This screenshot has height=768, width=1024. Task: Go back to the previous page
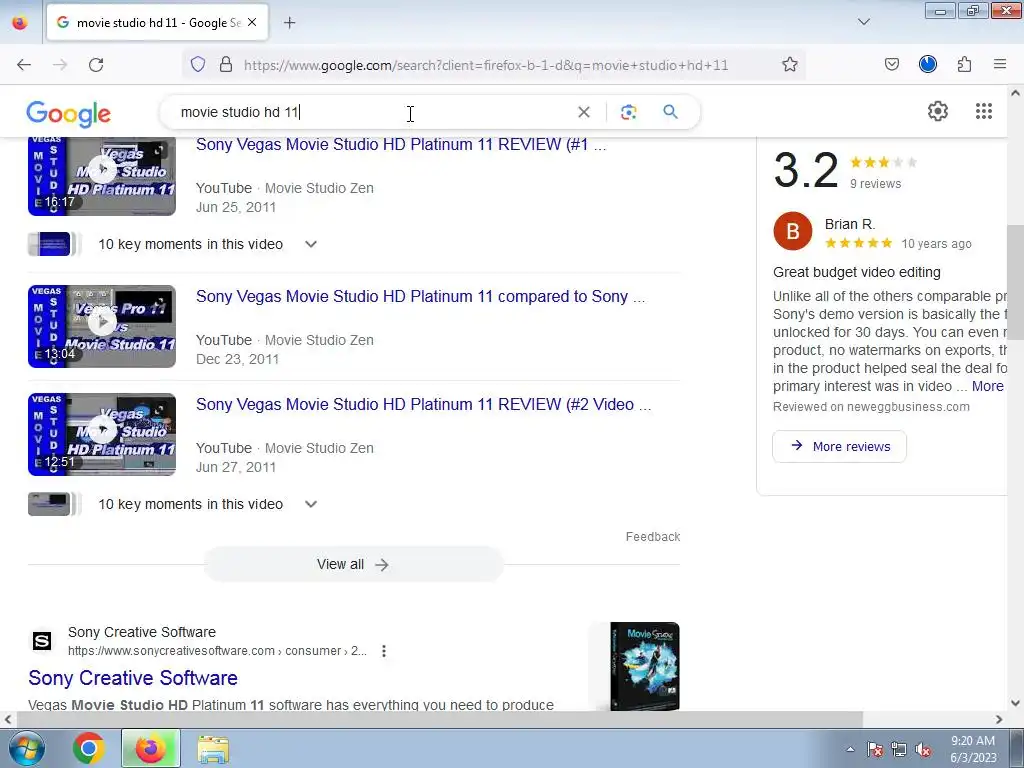pos(24,65)
